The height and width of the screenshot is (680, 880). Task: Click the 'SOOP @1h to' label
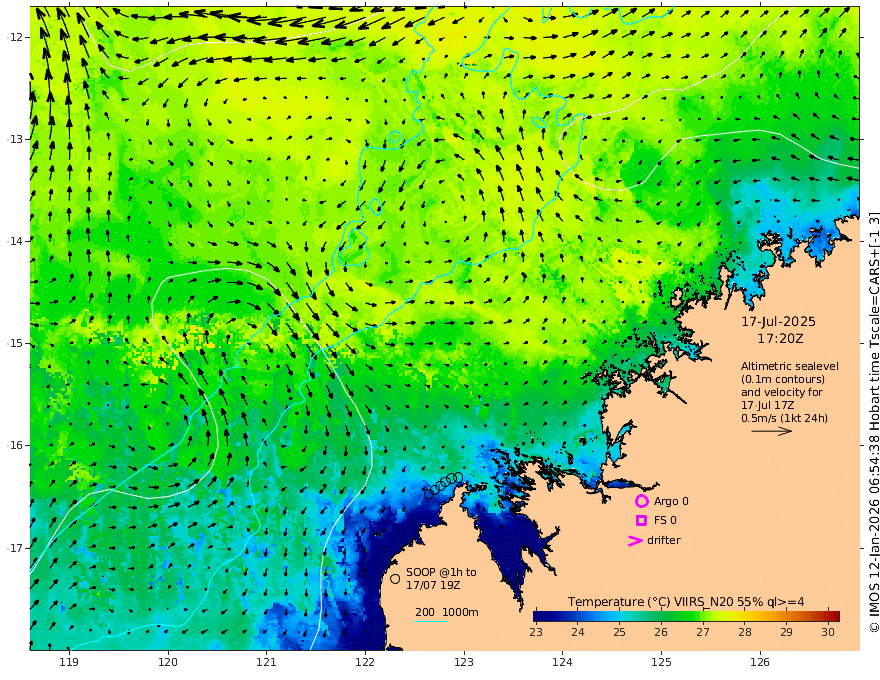point(441,572)
